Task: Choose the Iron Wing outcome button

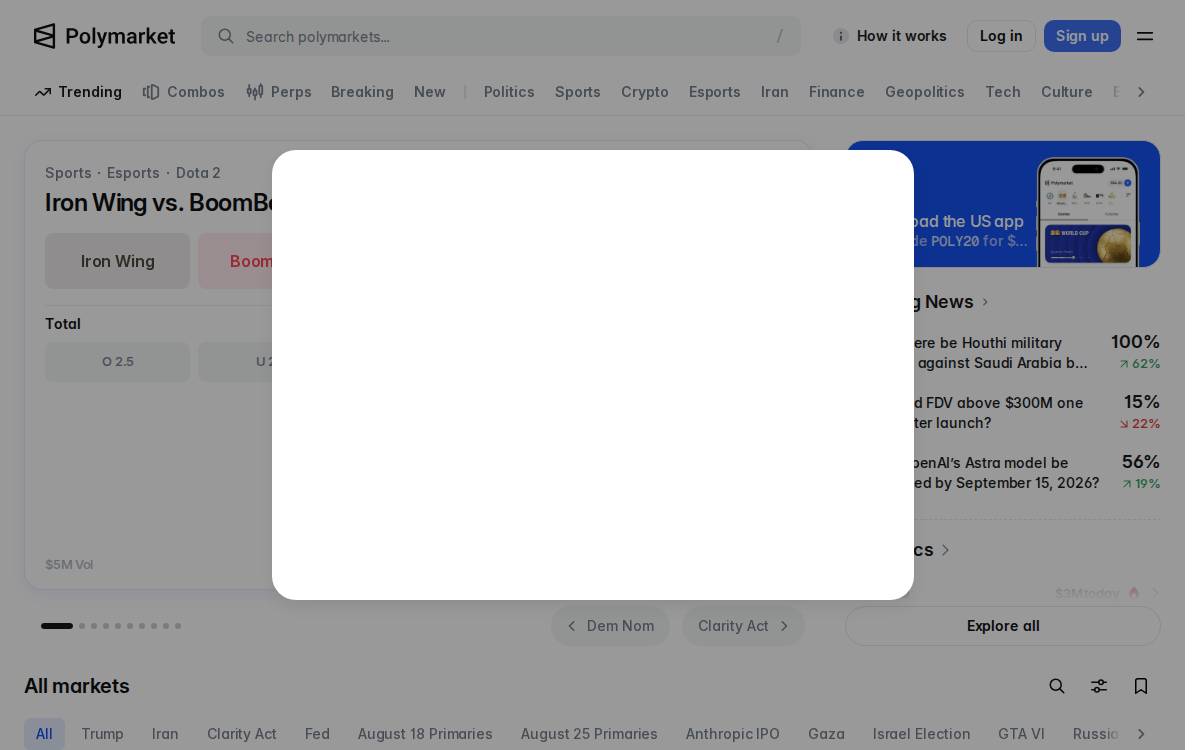Action: point(117,261)
